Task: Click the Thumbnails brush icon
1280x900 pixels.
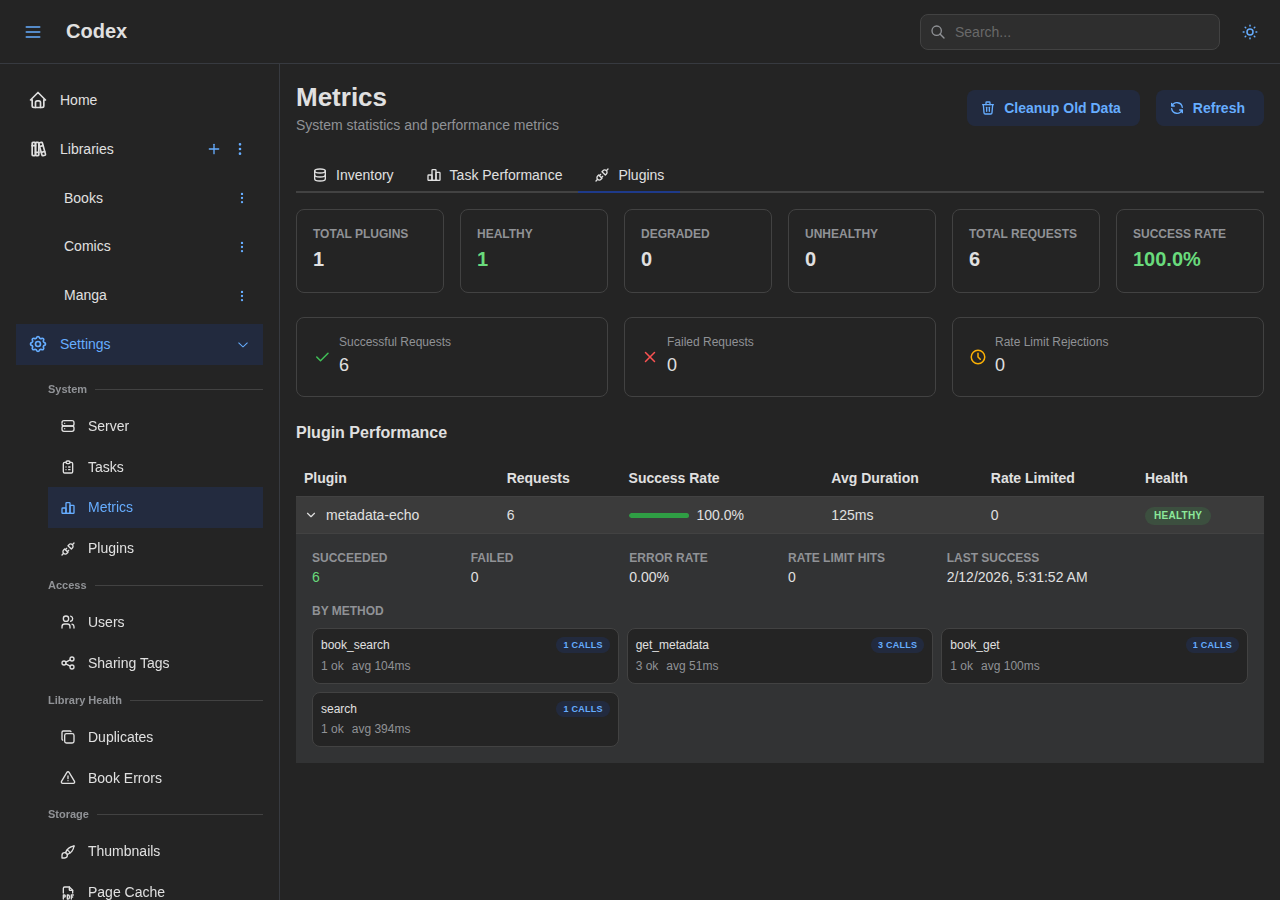Action: [67, 851]
